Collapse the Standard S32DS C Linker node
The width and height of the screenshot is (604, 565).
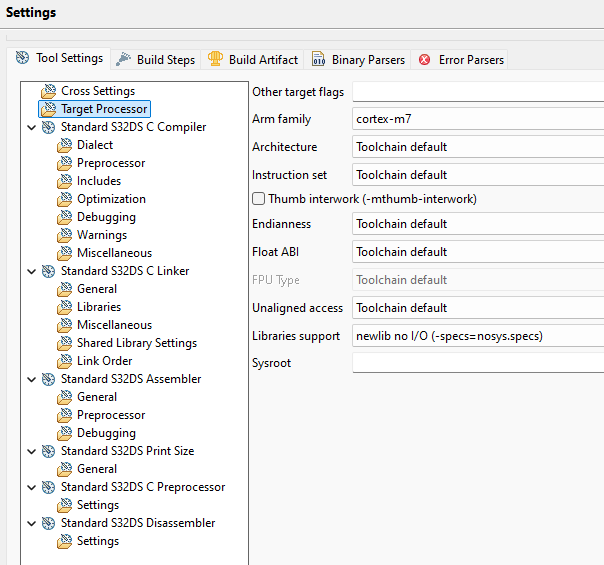tap(32, 272)
